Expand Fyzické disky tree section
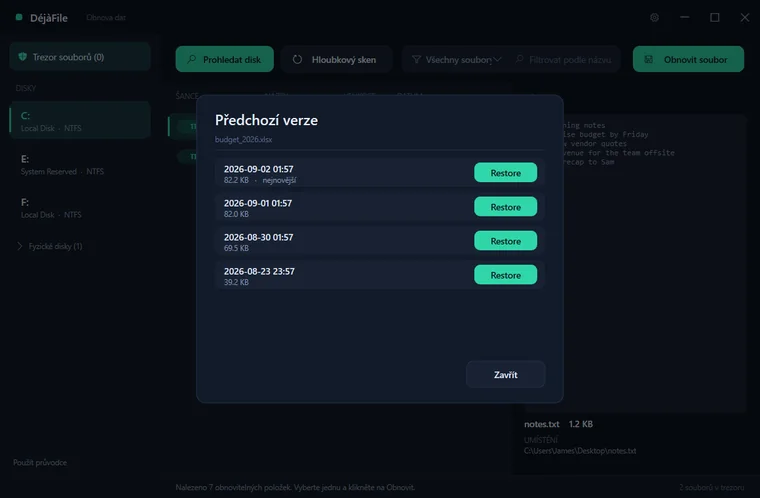 point(19,246)
